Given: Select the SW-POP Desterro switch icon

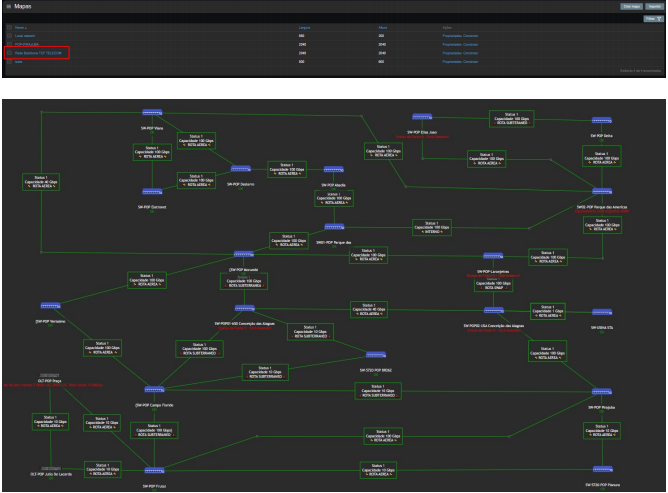Looking at the screenshot, I should (241, 169).
